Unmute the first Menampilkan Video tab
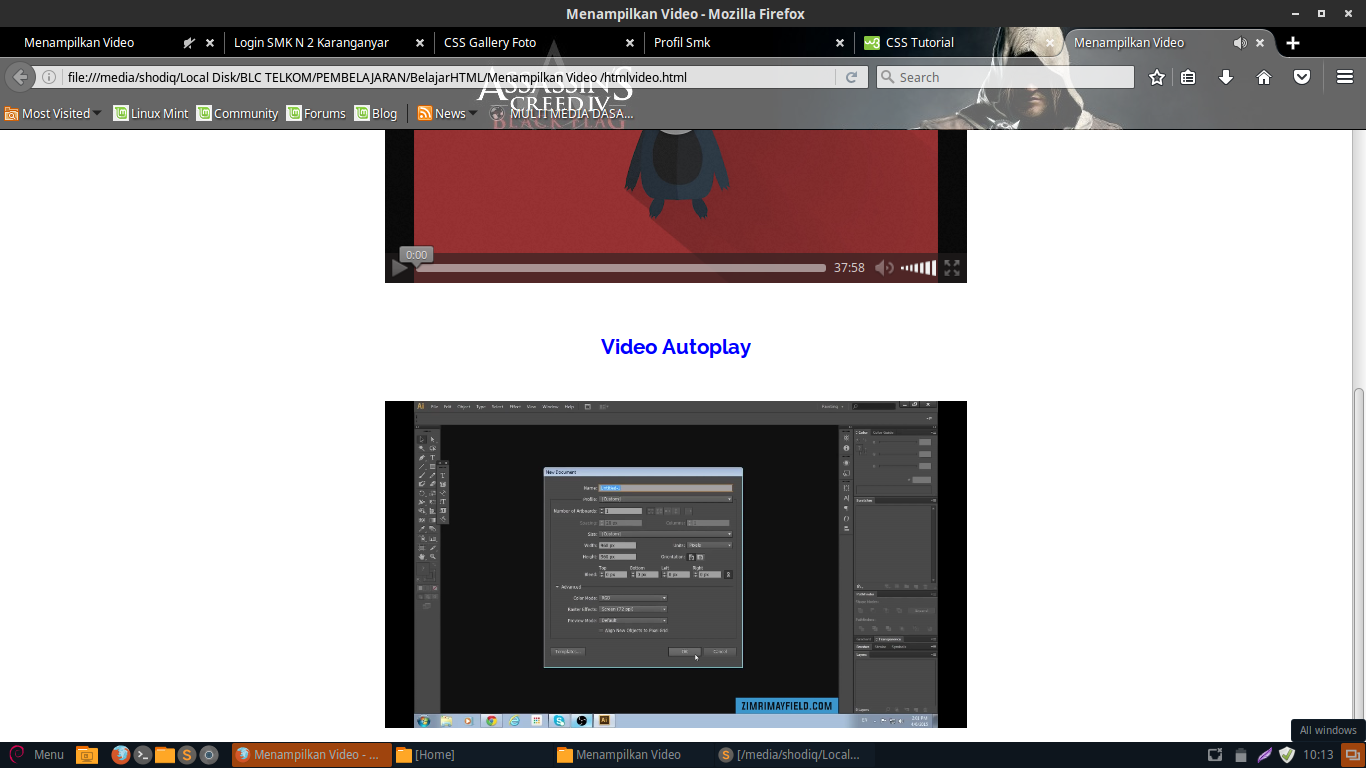This screenshot has height=768, width=1366. click(x=189, y=43)
